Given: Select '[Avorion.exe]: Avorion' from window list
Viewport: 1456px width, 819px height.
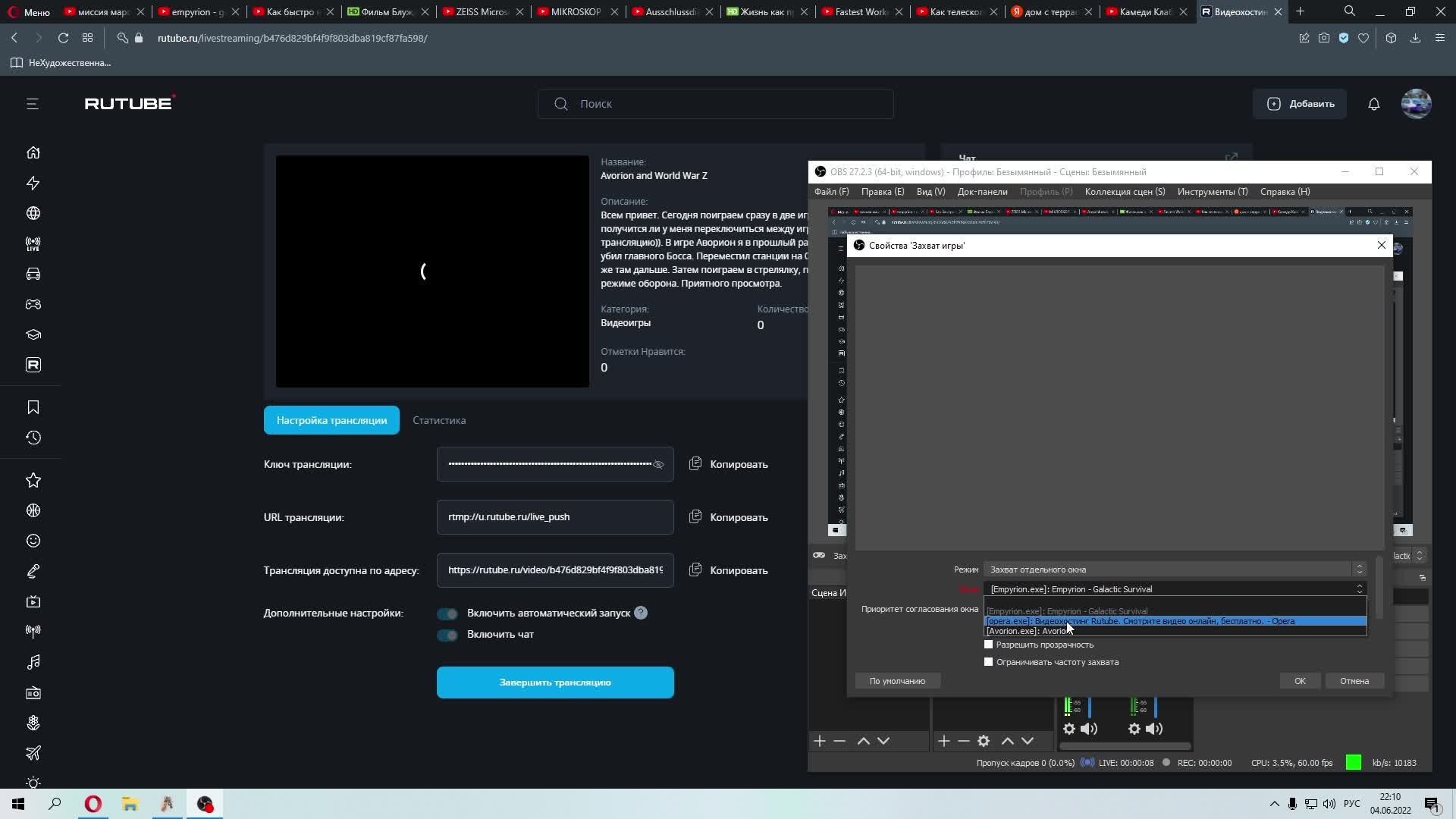Looking at the screenshot, I should (x=1026, y=631).
